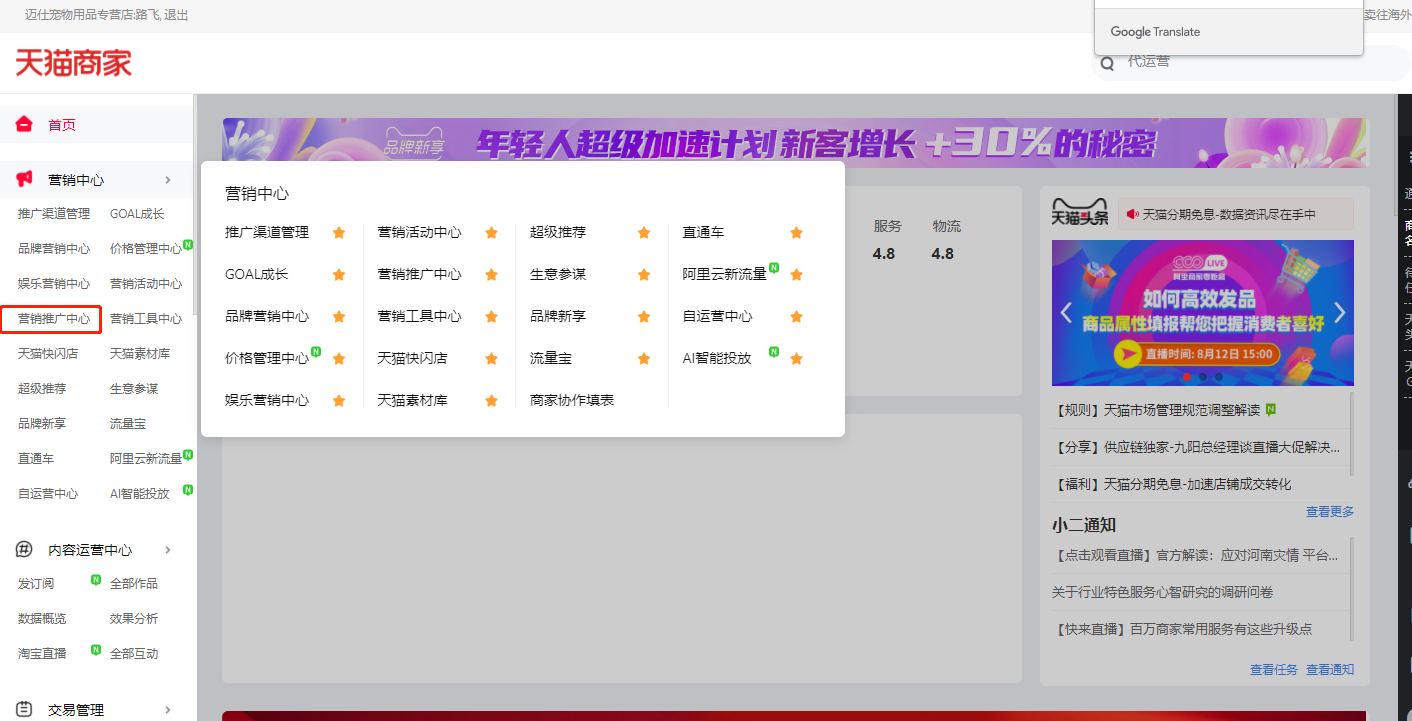Click 查看任务 link
1412x721 pixels.
(1274, 669)
